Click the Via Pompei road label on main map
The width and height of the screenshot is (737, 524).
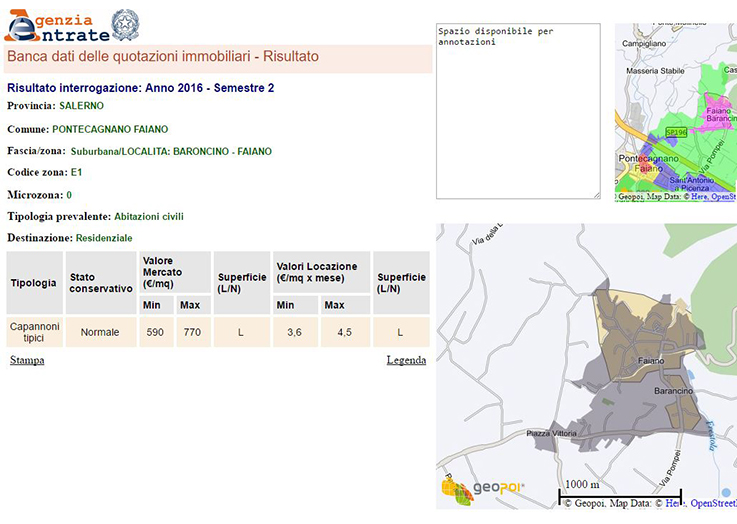click(x=670, y=468)
